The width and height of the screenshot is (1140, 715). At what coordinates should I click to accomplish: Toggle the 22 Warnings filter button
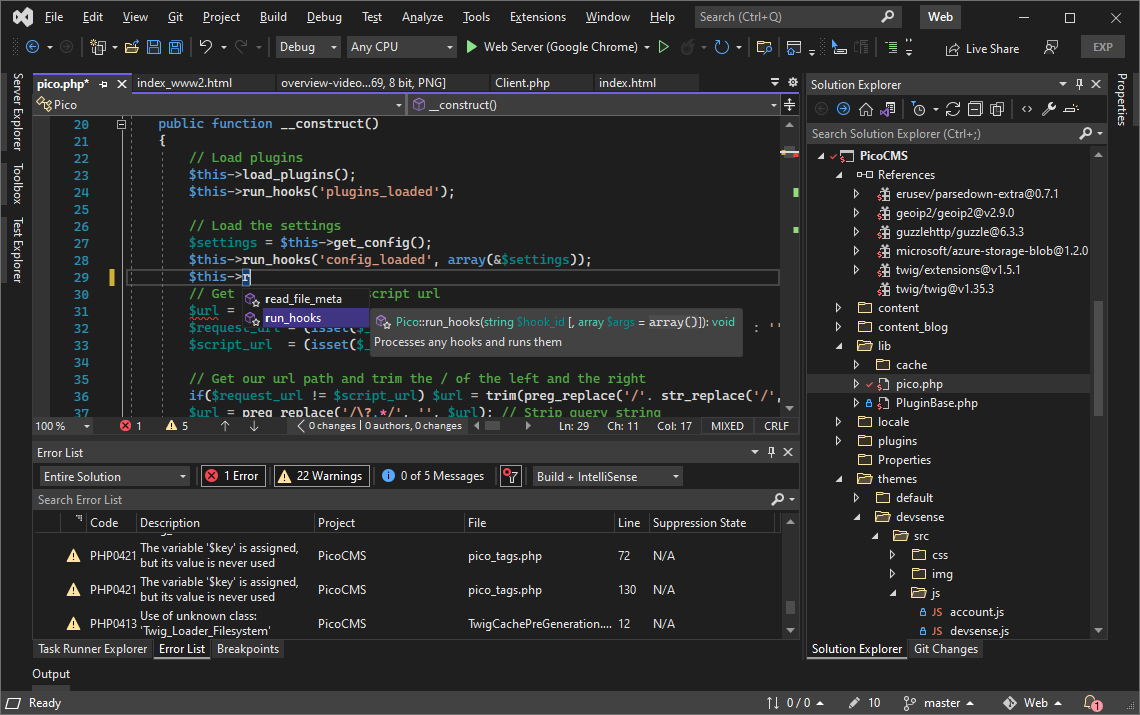pyautogui.click(x=321, y=475)
